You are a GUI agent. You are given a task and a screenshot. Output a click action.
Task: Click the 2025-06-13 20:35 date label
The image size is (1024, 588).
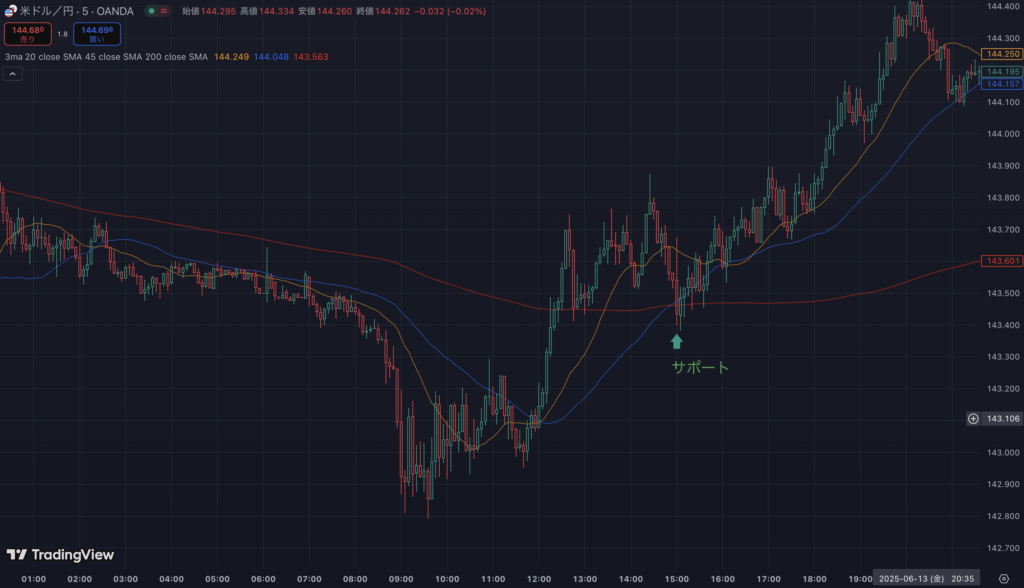[925, 578]
